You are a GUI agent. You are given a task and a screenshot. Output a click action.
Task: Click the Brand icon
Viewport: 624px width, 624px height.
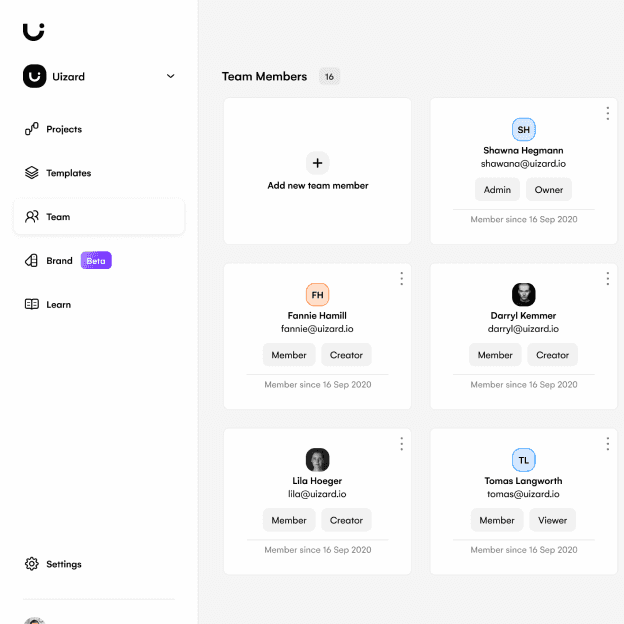tap(31, 260)
